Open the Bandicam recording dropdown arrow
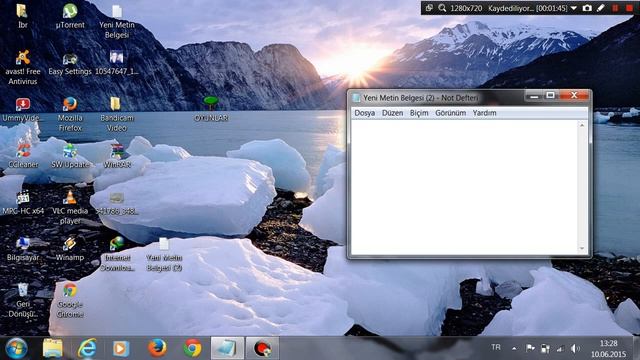 [x=573, y=8]
